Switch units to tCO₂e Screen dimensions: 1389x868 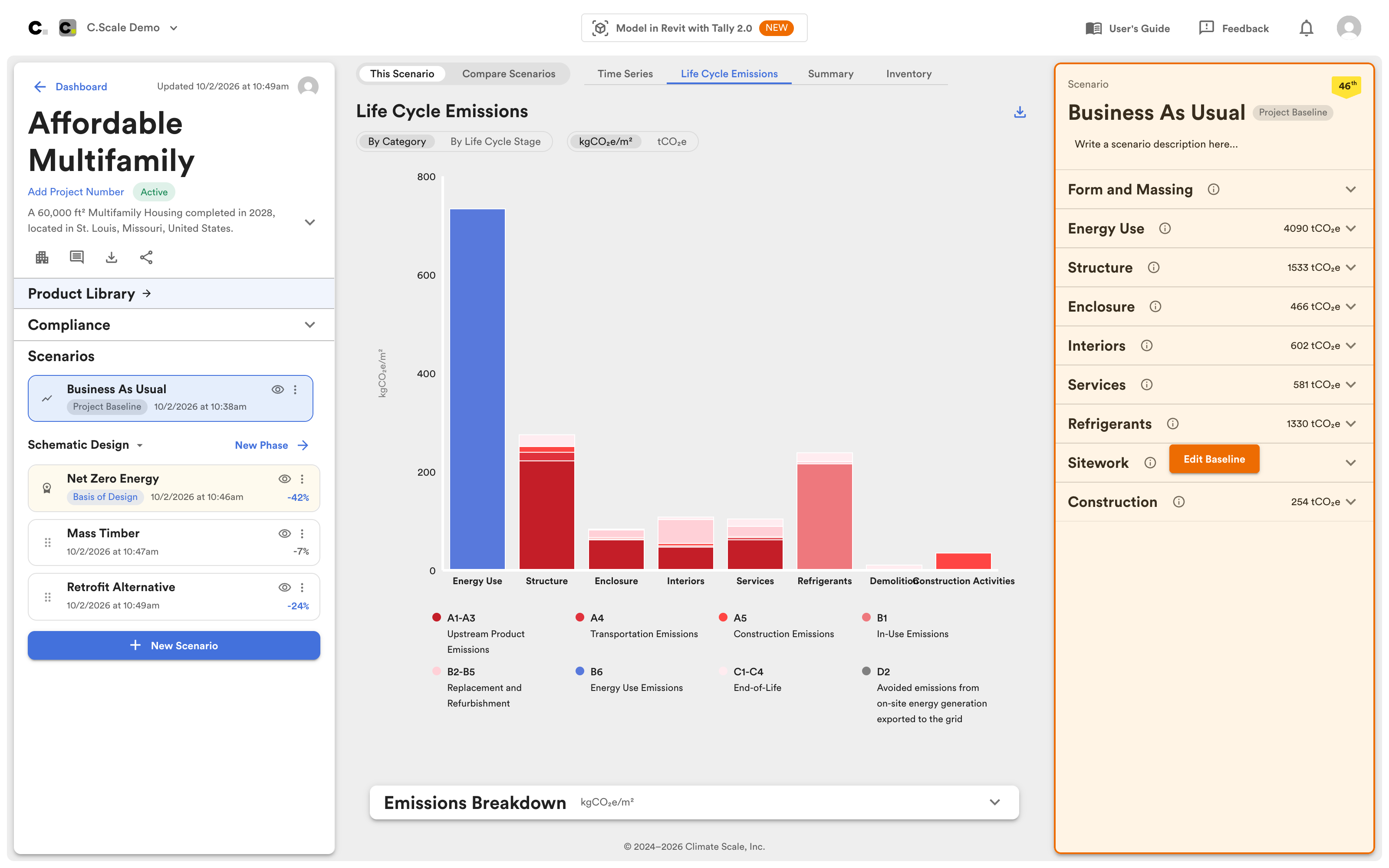tap(671, 142)
